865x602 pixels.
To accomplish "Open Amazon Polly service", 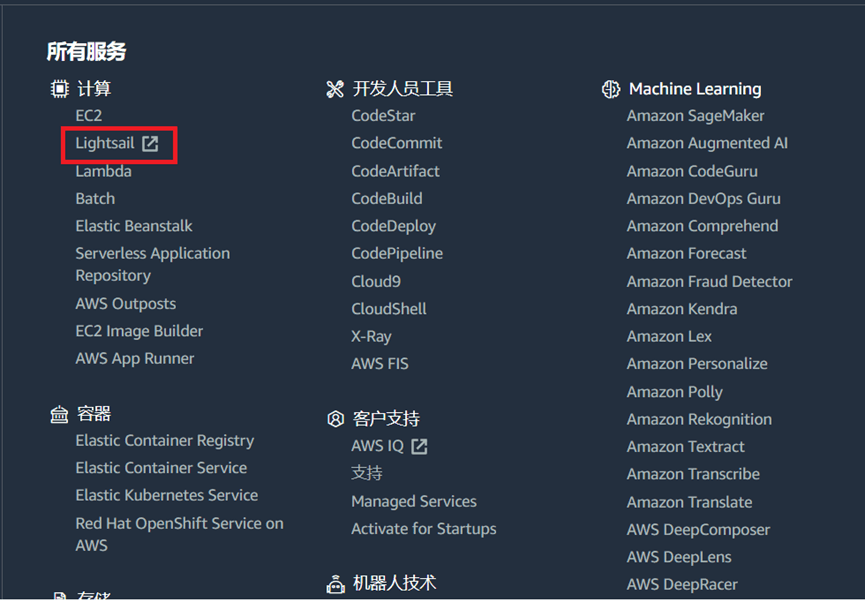I will [674, 392].
